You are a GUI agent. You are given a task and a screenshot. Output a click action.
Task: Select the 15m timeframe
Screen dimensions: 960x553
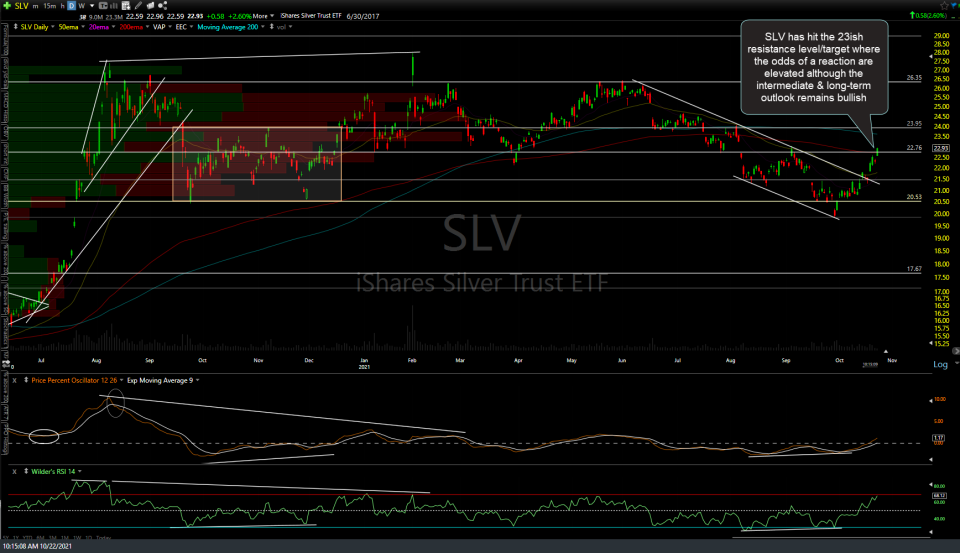[50, 6]
